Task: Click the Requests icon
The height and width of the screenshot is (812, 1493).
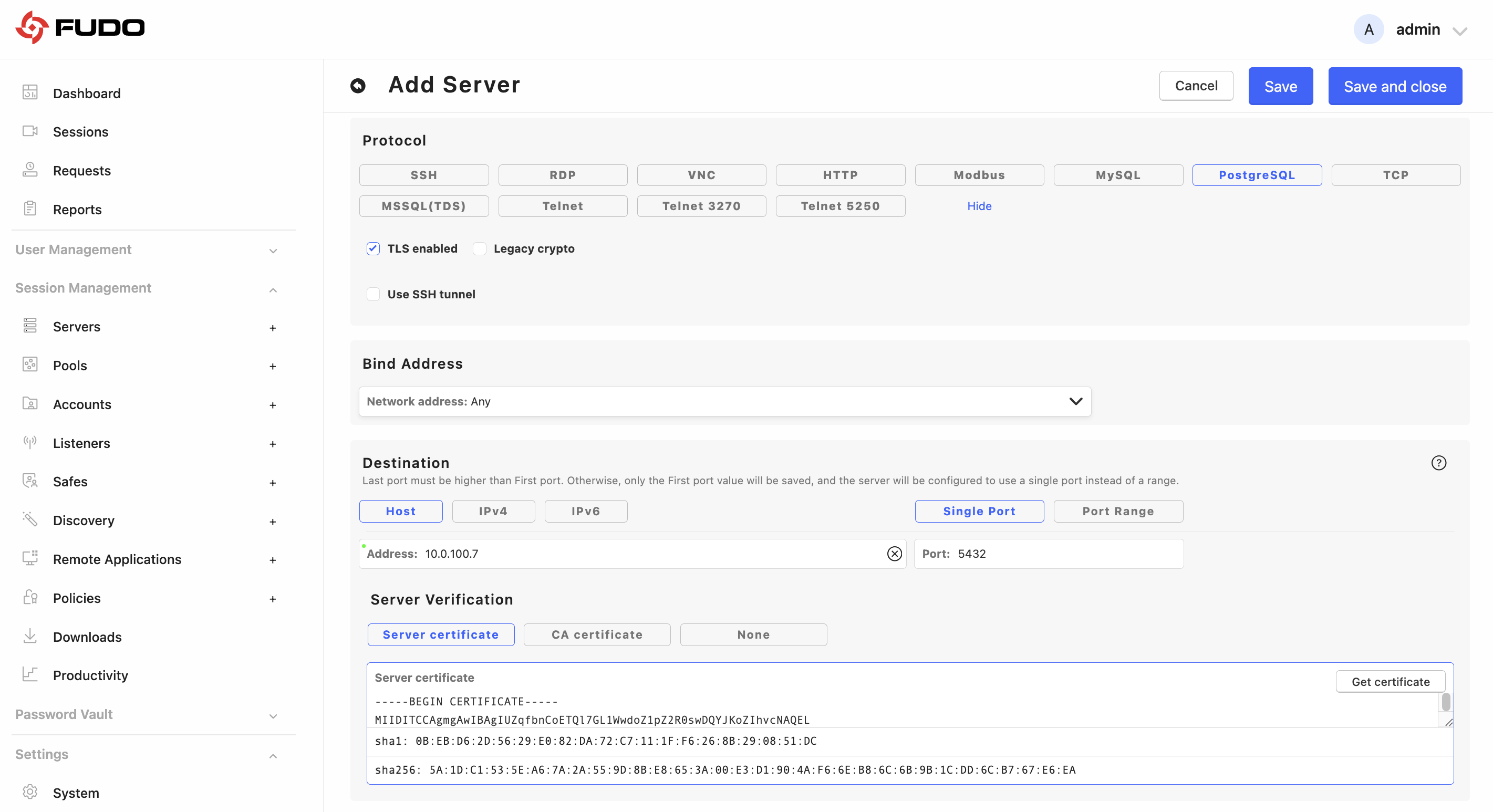Action: click(x=30, y=170)
